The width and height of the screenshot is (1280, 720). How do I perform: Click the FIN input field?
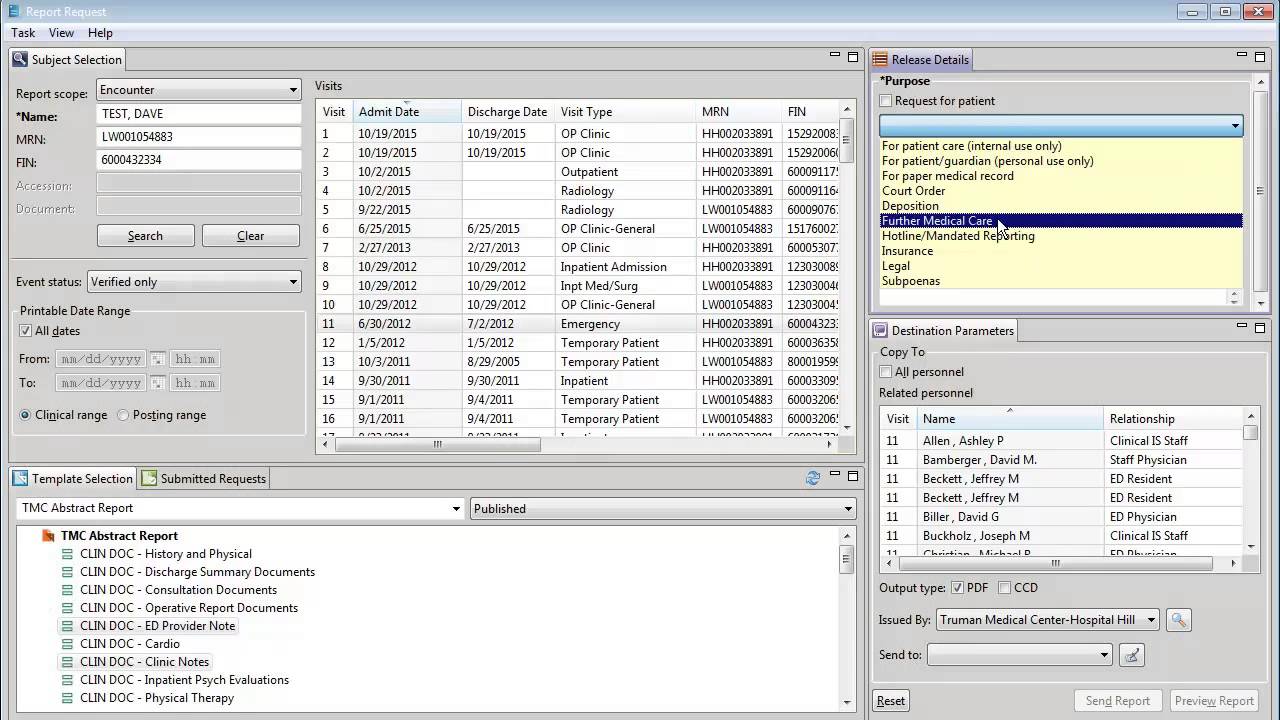199,160
